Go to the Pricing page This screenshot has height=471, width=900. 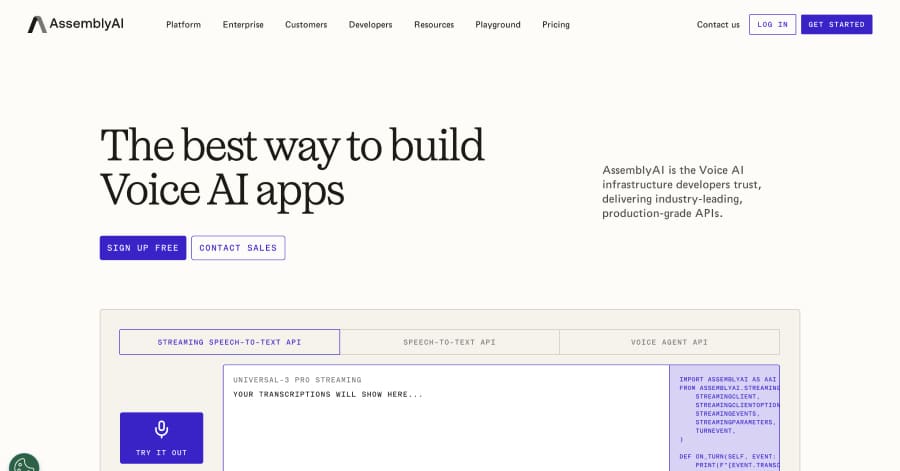tap(556, 25)
